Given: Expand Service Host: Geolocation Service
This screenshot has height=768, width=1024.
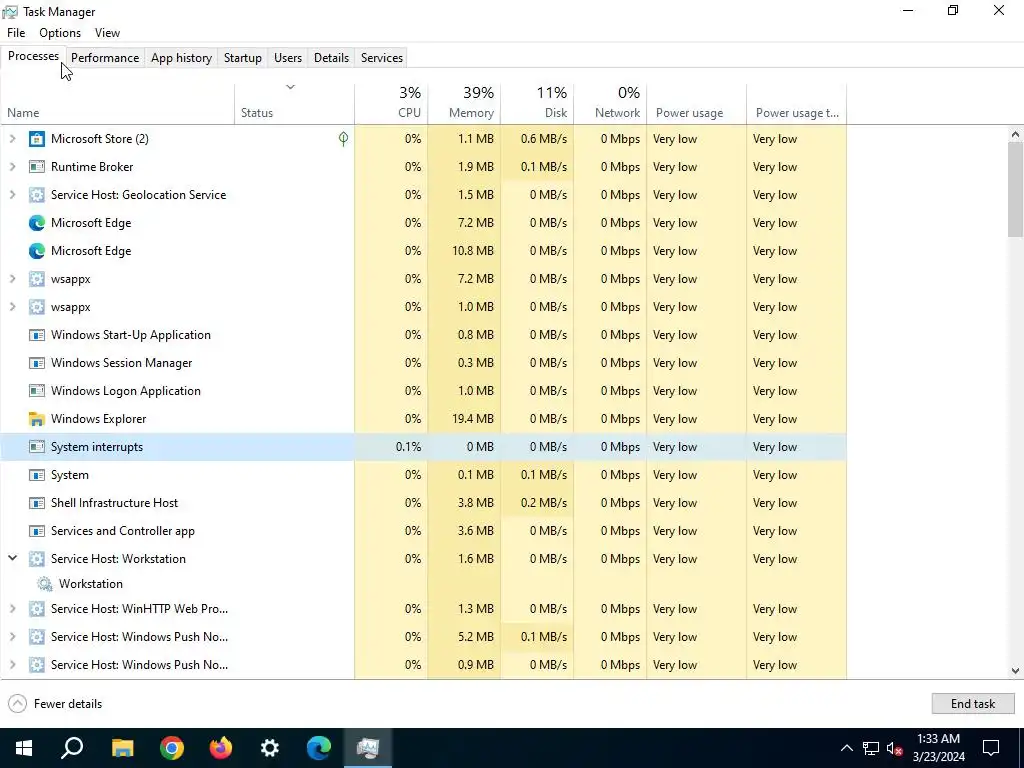Looking at the screenshot, I should [x=12, y=195].
